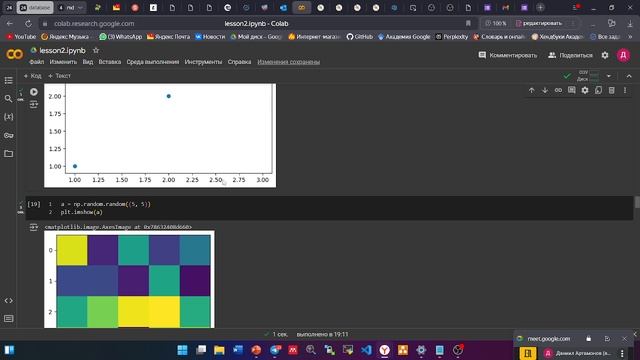Delete the cell with trash icon
This screenshot has height=360, width=640.
611,90
